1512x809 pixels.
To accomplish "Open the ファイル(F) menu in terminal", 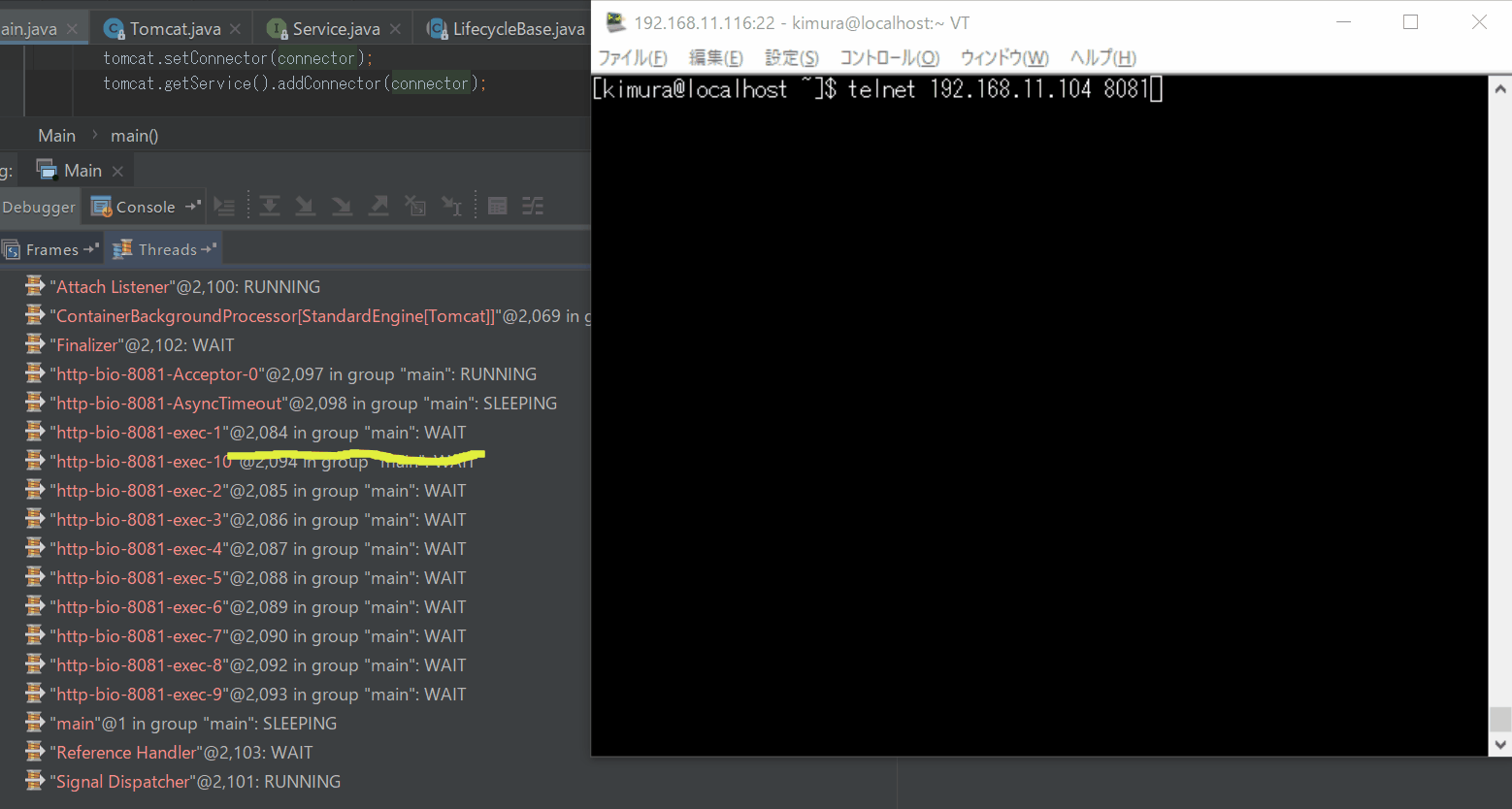I will tap(632, 58).
